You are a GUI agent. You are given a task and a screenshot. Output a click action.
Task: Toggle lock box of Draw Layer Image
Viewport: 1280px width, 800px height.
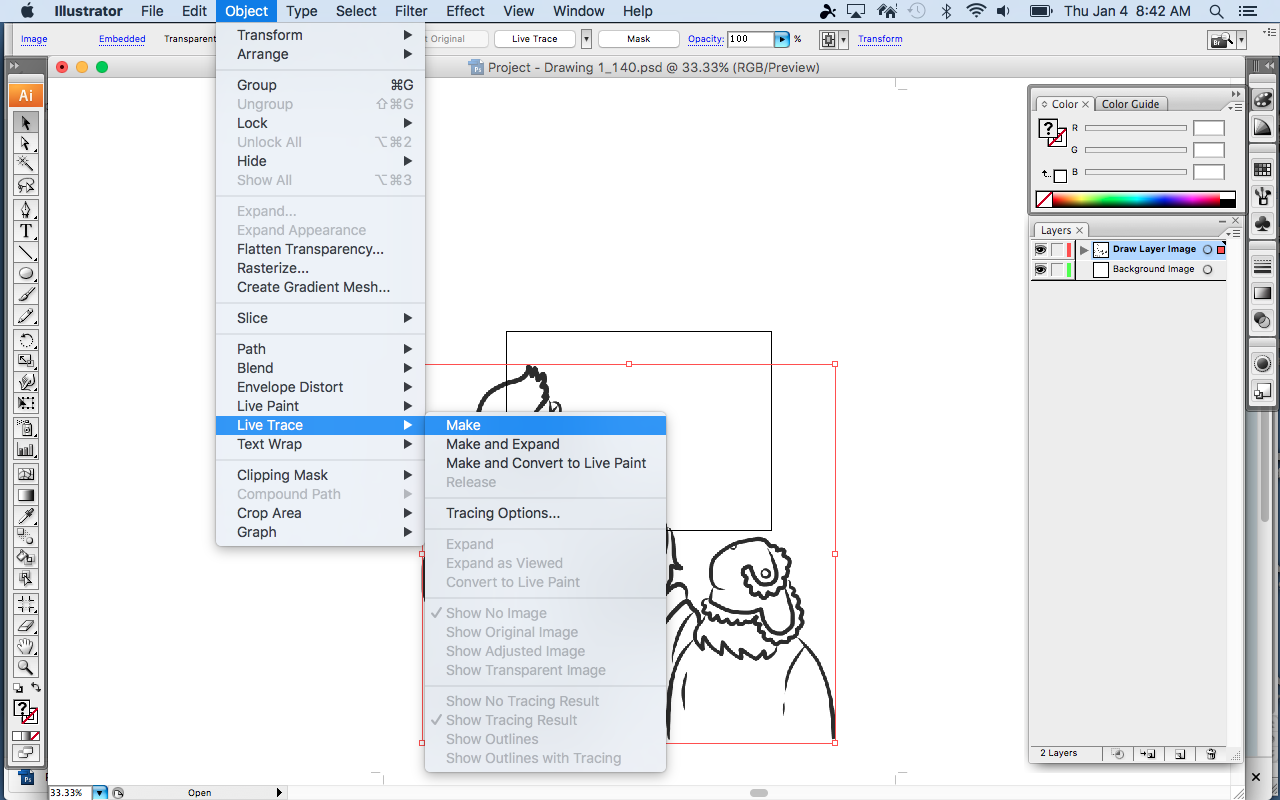[x=1057, y=250]
